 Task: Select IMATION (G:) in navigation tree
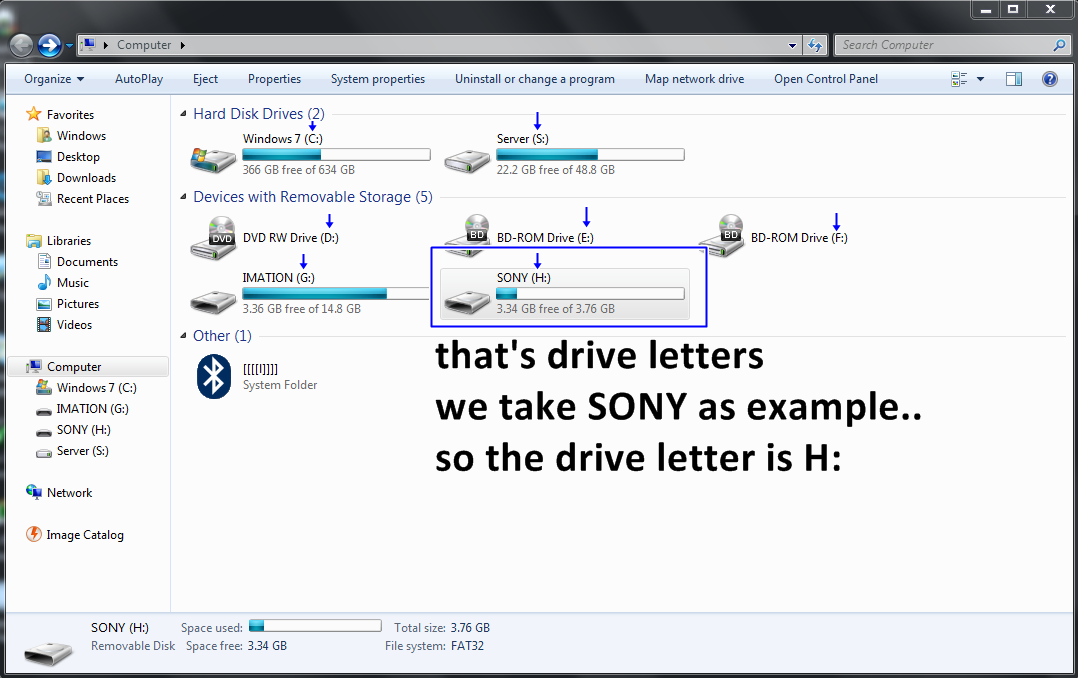92,408
